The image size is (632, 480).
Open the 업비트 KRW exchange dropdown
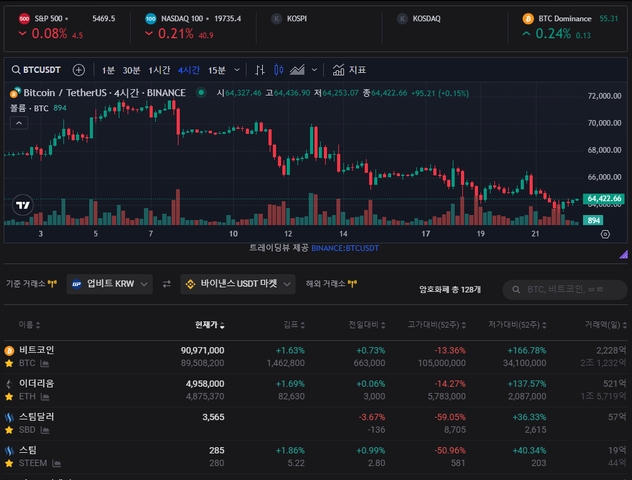[x=110, y=284]
